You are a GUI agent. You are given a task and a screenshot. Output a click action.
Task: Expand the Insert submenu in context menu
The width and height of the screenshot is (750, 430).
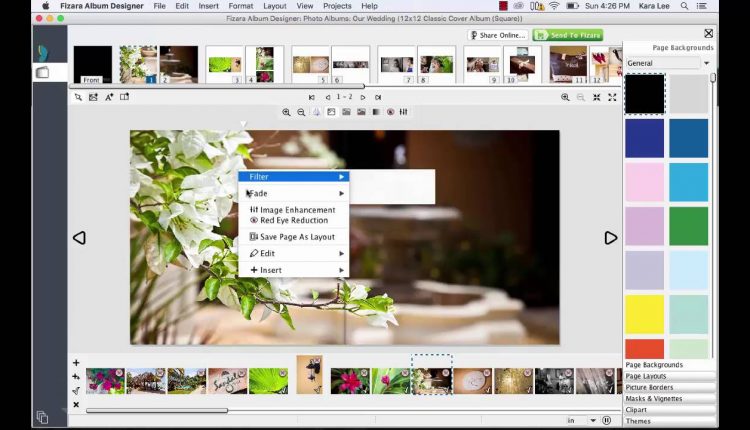(294, 270)
